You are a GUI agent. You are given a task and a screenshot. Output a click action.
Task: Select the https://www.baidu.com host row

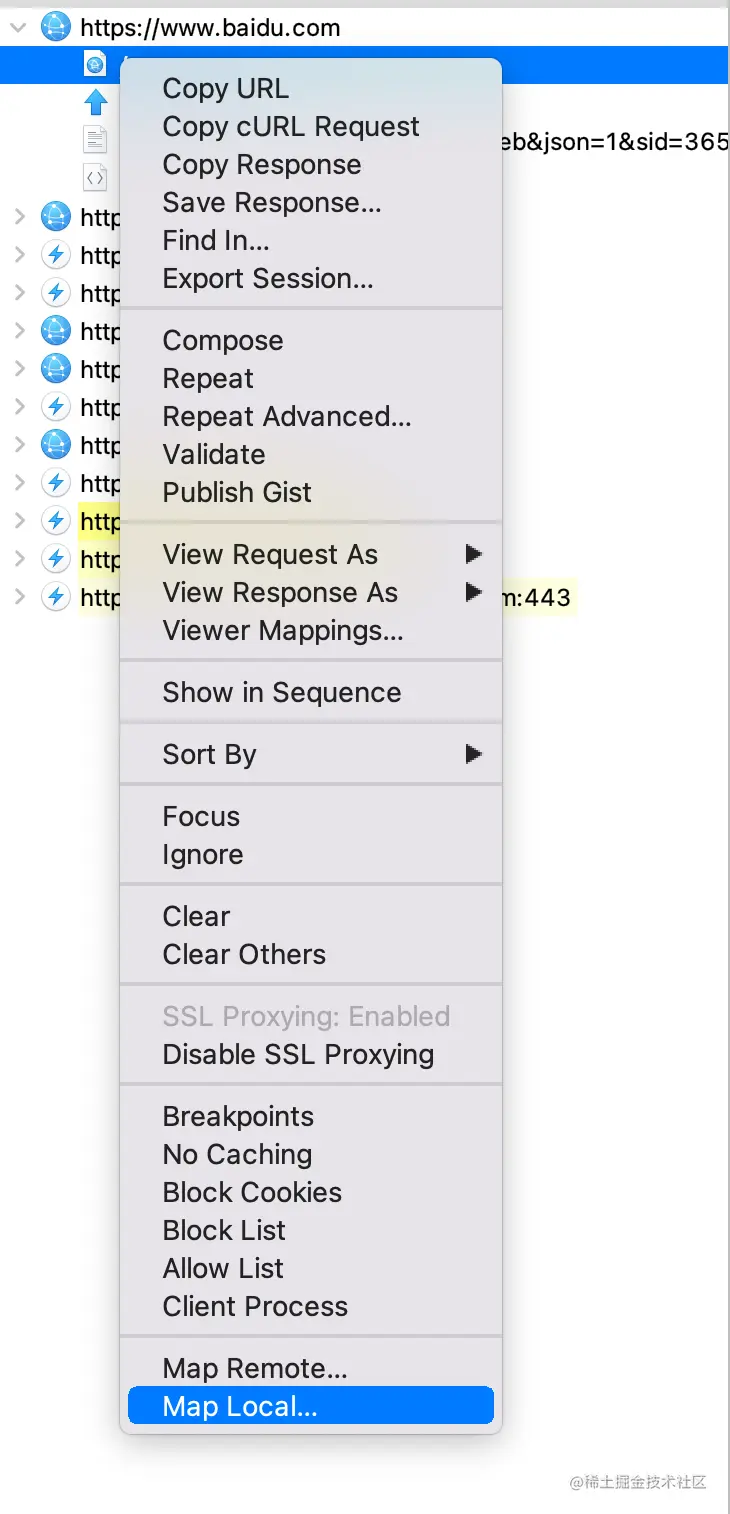point(210,27)
